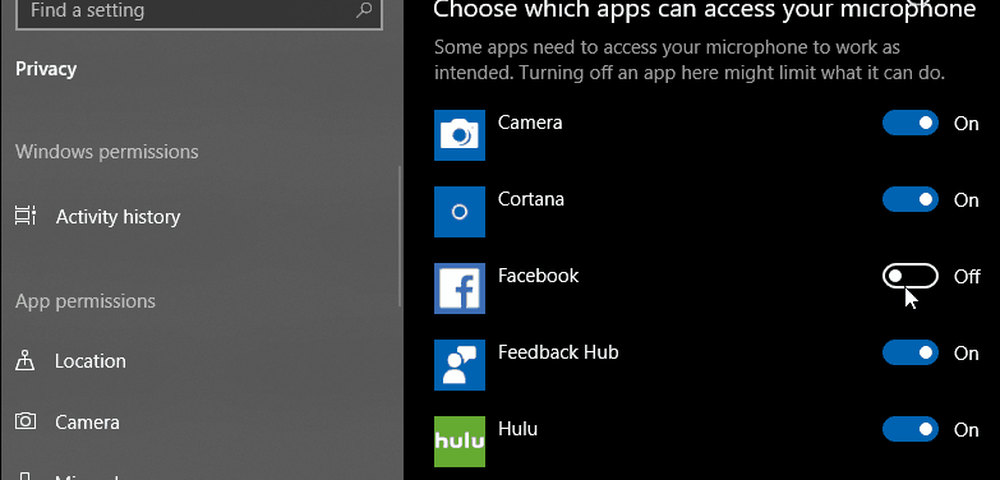
Task: Click the Location sidebar icon
Action: pos(26,361)
